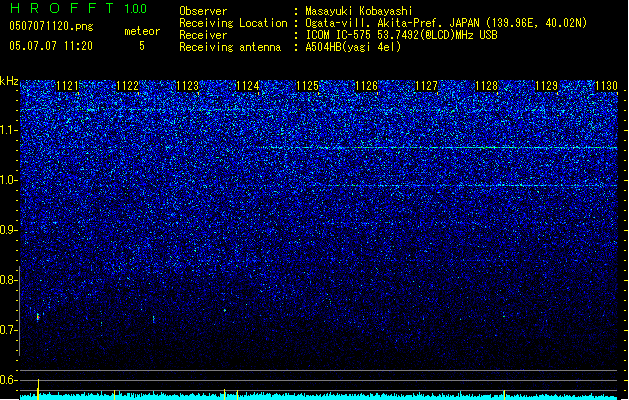Click the 1129 time marker
The width and height of the screenshot is (629, 400).
click(x=546, y=86)
